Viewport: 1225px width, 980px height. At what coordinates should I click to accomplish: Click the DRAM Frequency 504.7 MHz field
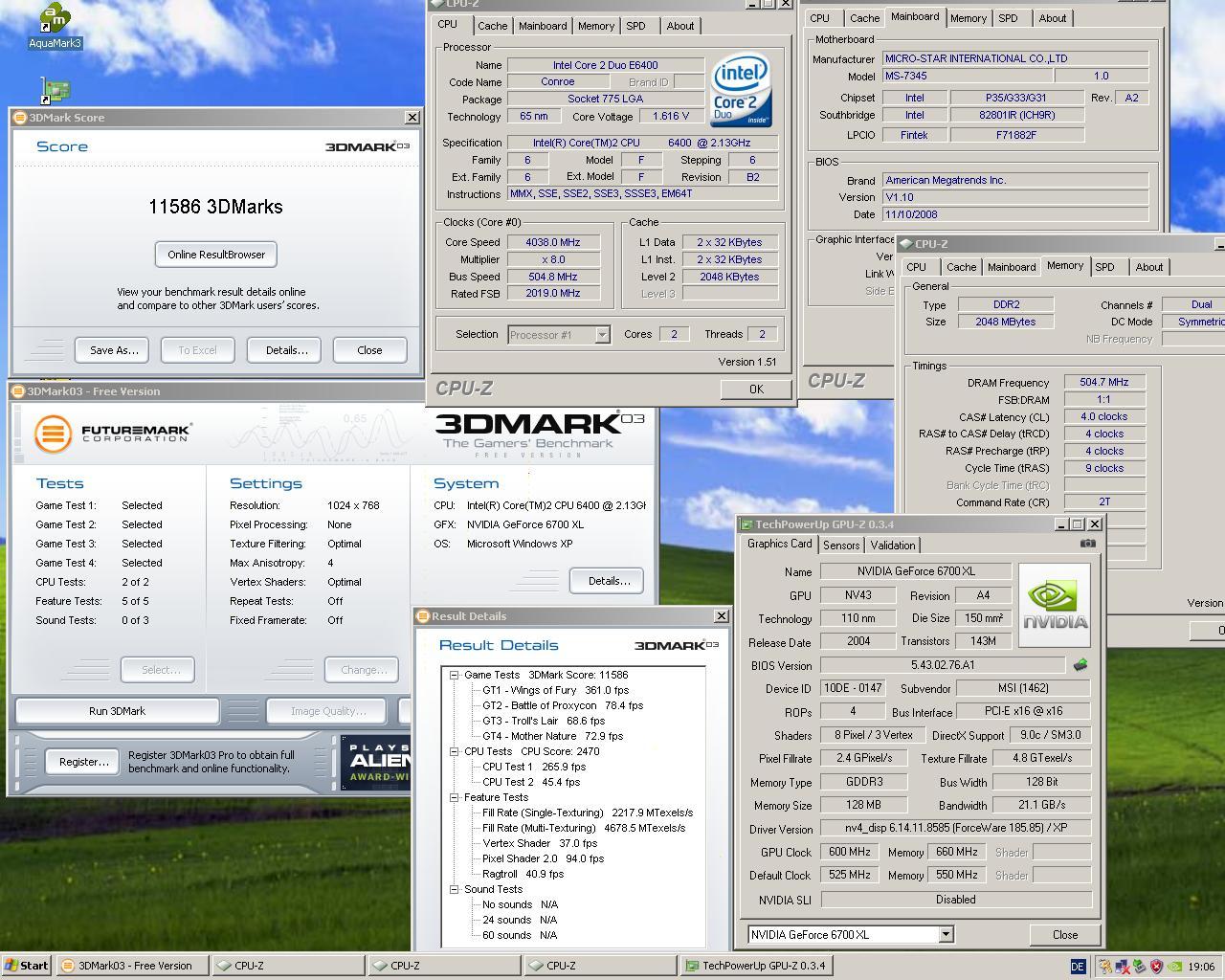tap(1104, 382)
